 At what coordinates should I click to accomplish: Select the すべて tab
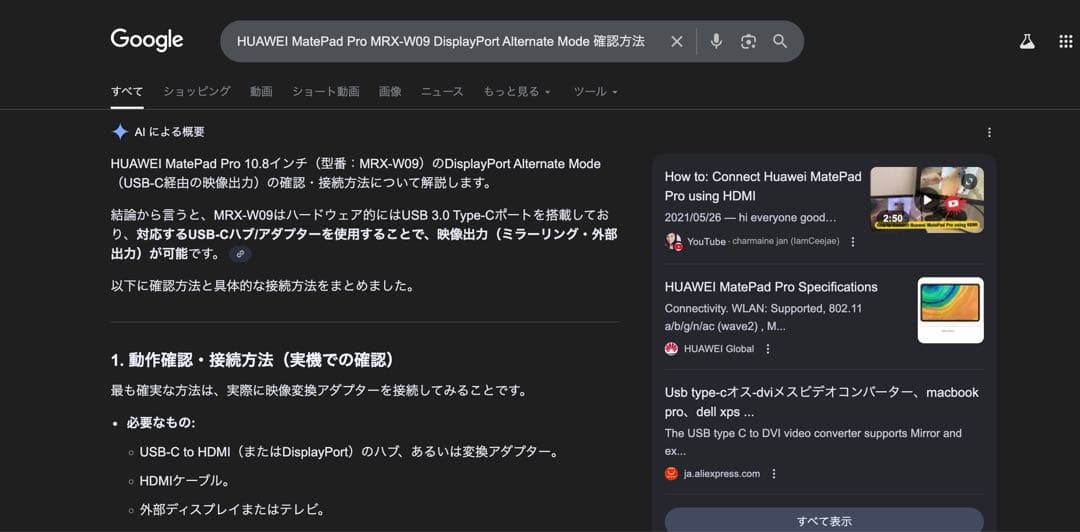127,92
